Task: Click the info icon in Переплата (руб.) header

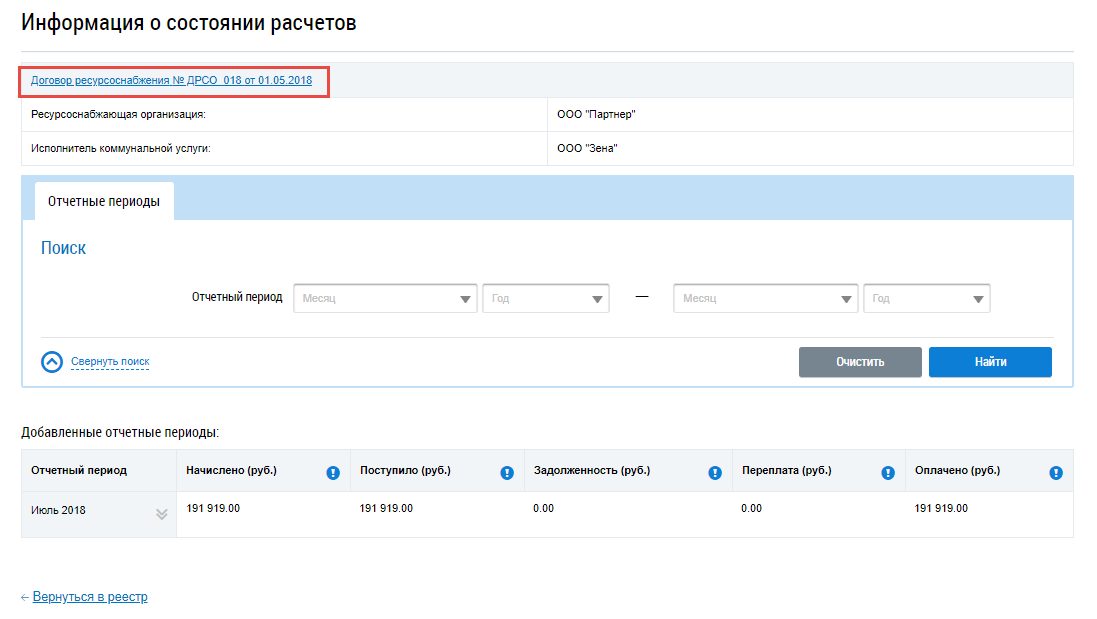Action: [x=888, y=473]
